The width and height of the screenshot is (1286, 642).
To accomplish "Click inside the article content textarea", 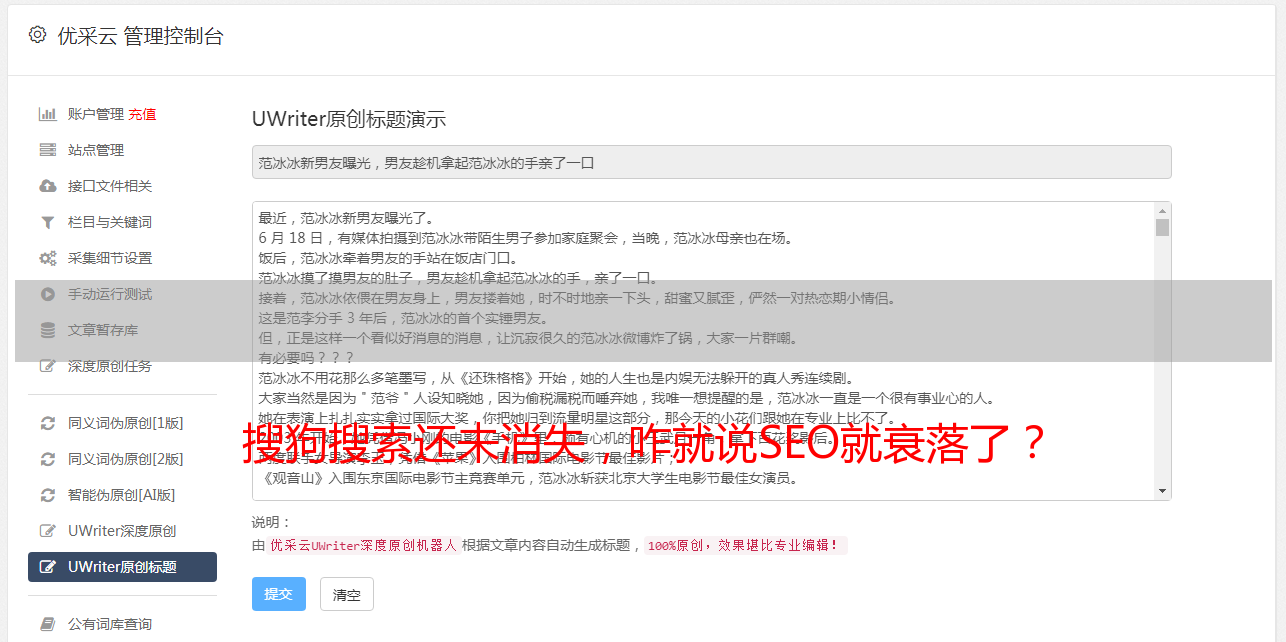I will (x=703, y=351).
